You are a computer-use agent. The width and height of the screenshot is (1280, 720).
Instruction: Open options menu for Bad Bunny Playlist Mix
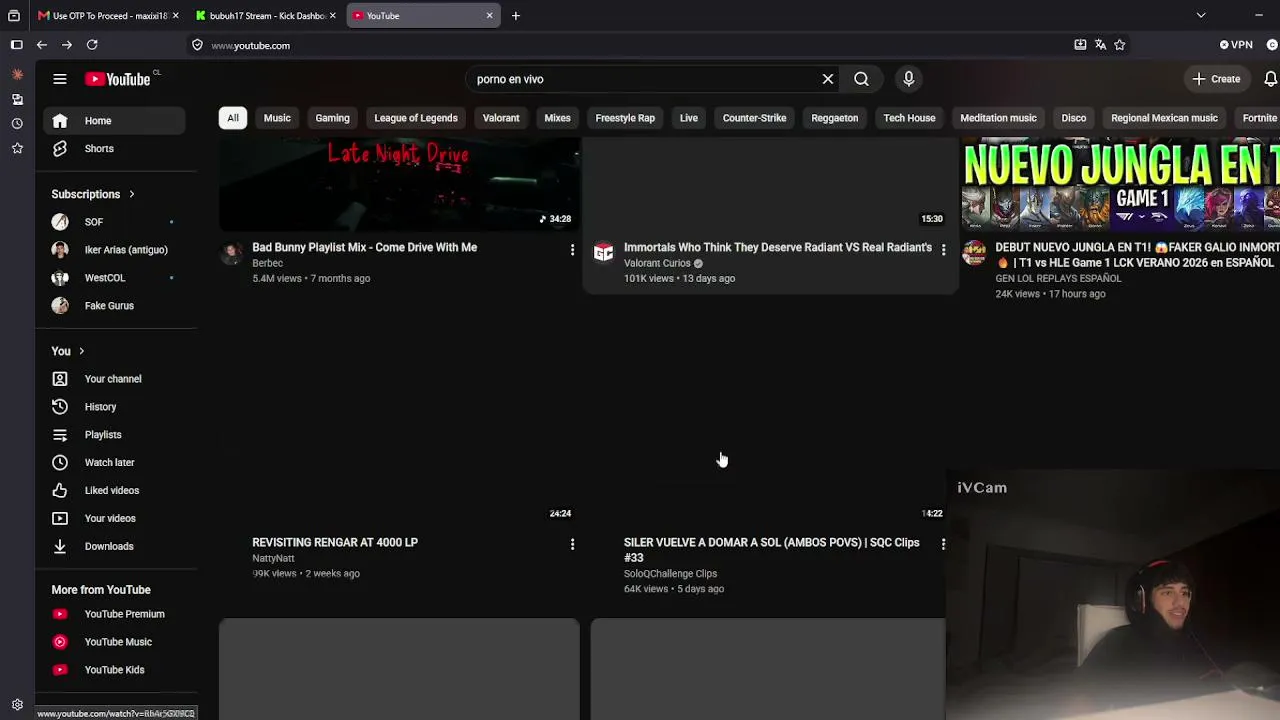572,249
